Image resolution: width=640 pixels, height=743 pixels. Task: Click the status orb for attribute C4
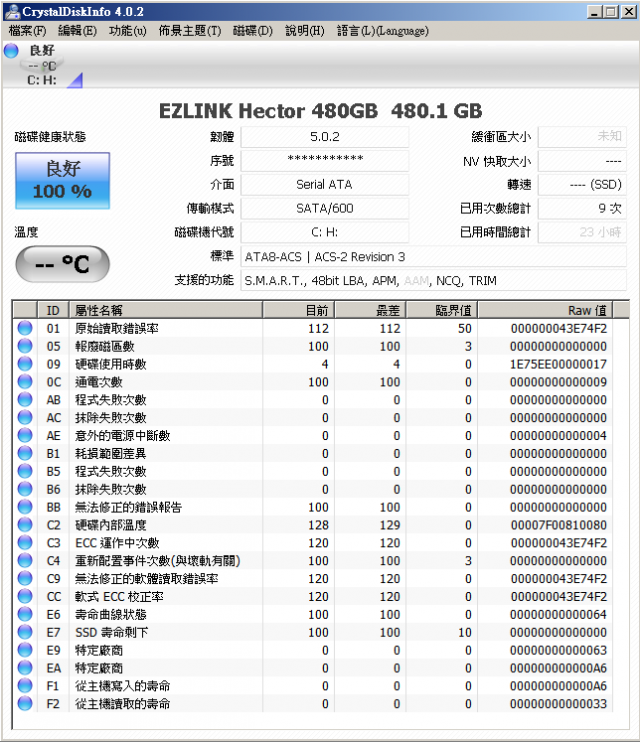click(25, 561)
